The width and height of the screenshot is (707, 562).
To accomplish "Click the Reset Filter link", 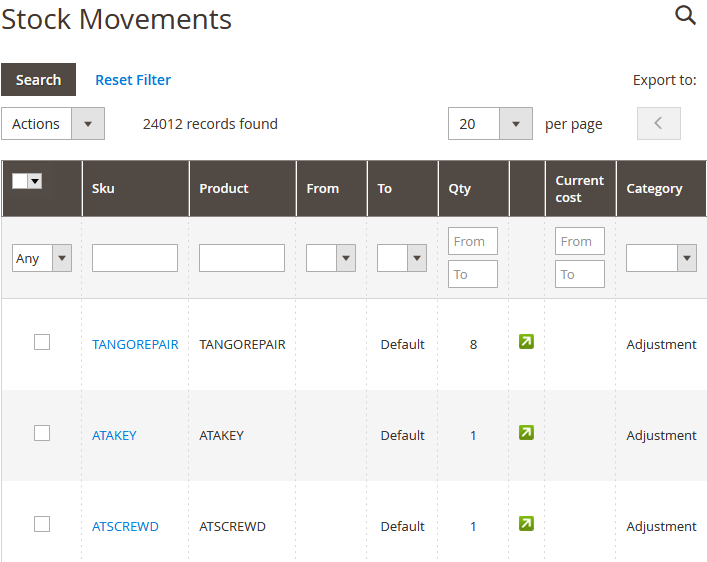I will [133, 80].
